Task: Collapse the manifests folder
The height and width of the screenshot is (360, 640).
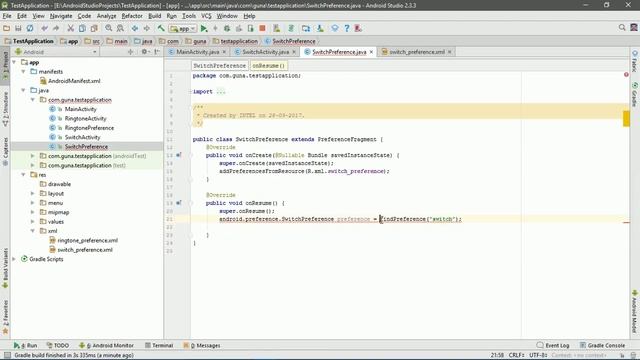Action: point(24,71)
